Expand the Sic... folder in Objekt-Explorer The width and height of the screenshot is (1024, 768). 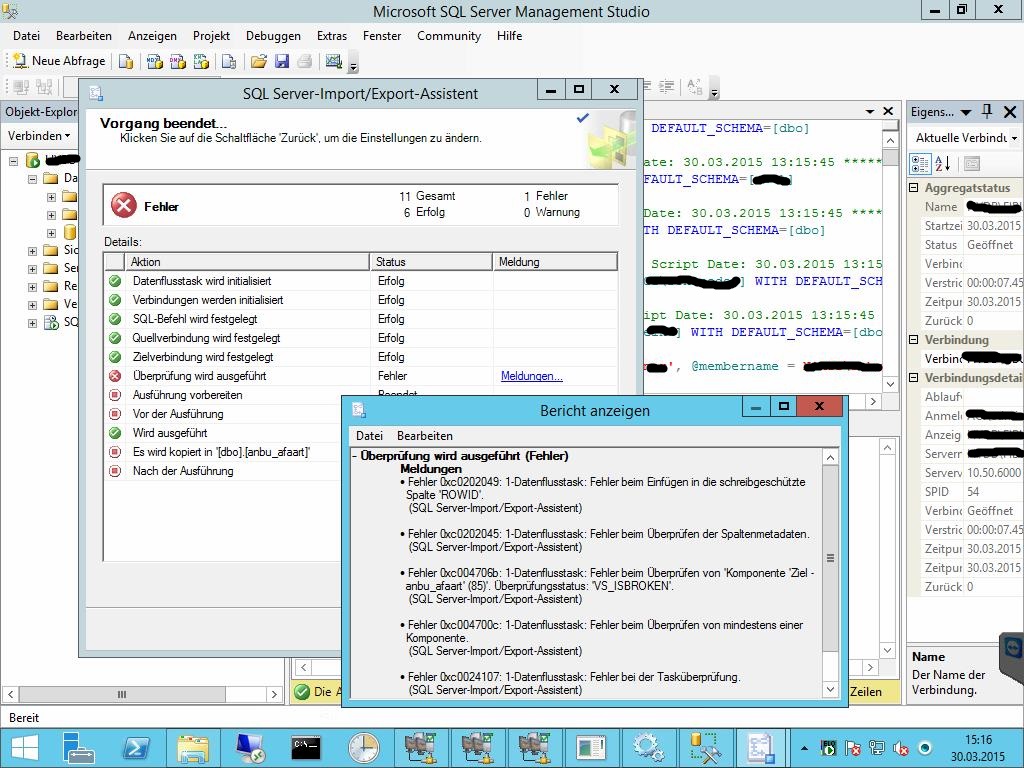[32, 251]
